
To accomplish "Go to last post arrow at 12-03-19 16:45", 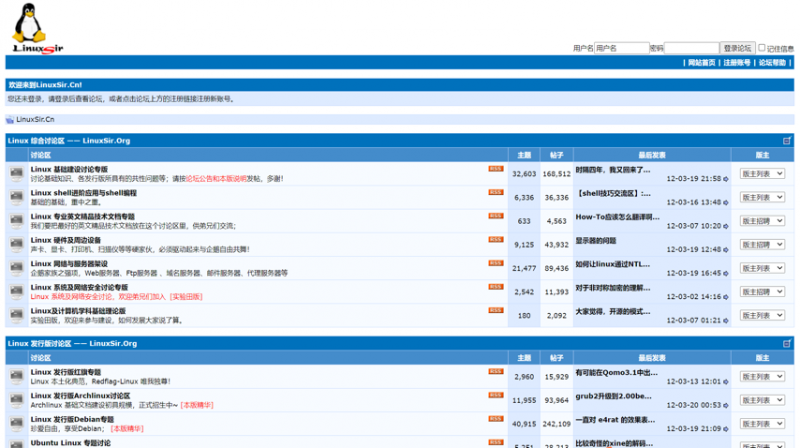I will tap(726, 273).
